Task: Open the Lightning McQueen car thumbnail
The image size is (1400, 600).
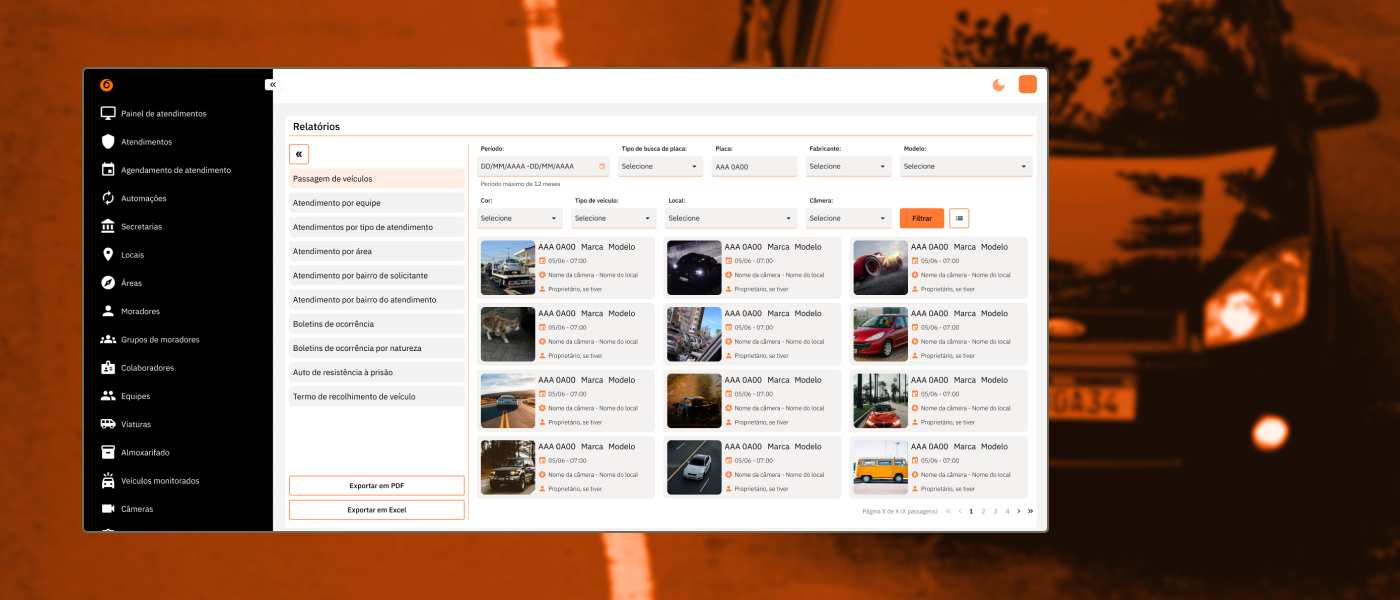Action: (881, 268)
